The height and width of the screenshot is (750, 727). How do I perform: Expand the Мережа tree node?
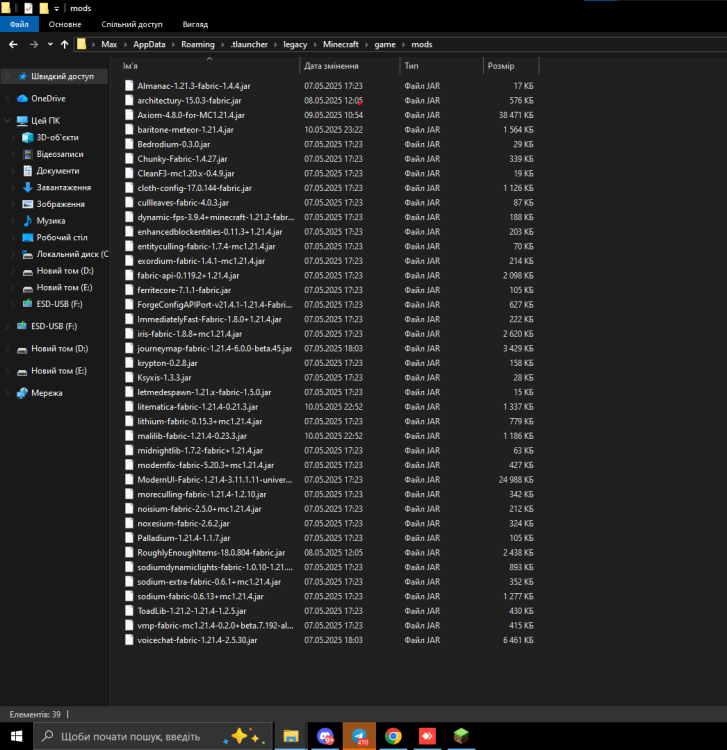tap(7, 393)
